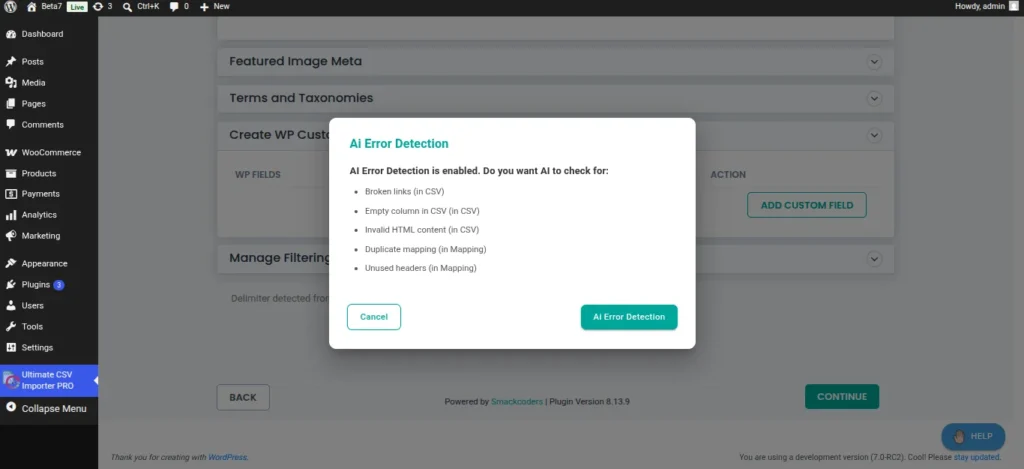Click the WP FIELDS column header
The width and height of the screenshot is (1024, 469).
[x=257, y=175]
